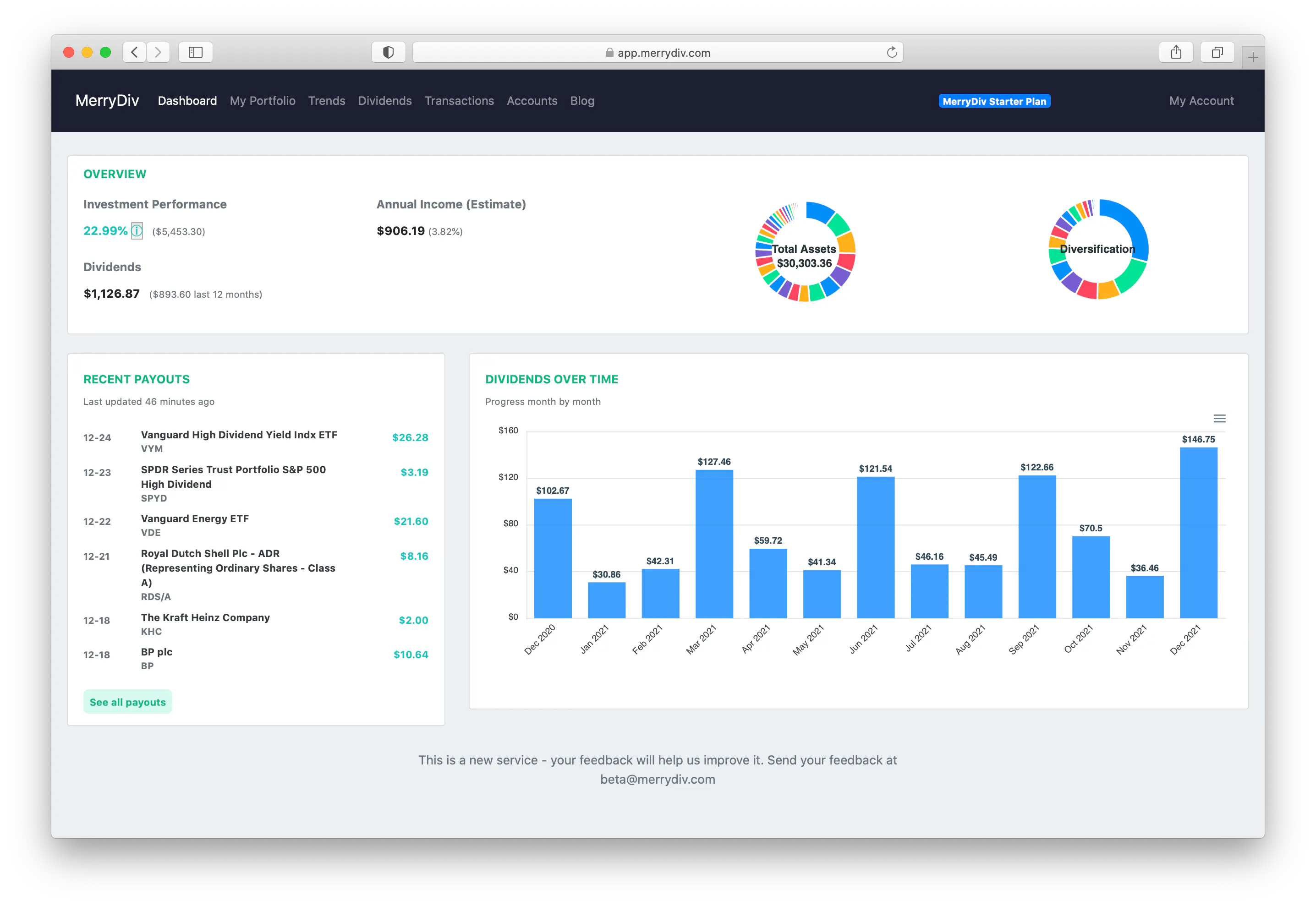Show all tabs overview icon
This screenshot has height=906, width=1316.
[1217, 52]
